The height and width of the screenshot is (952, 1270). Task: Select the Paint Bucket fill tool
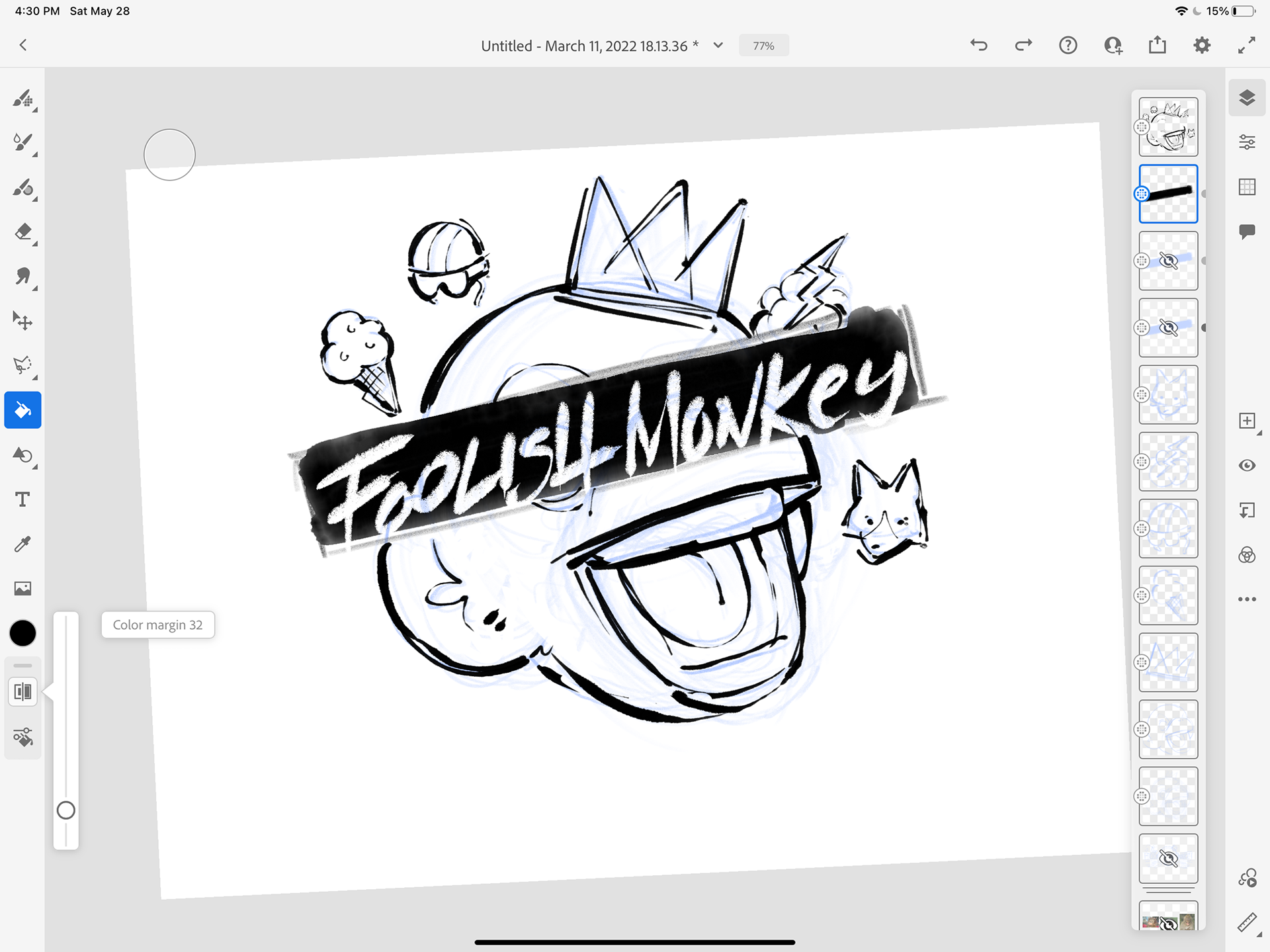[x=22, y=410]
